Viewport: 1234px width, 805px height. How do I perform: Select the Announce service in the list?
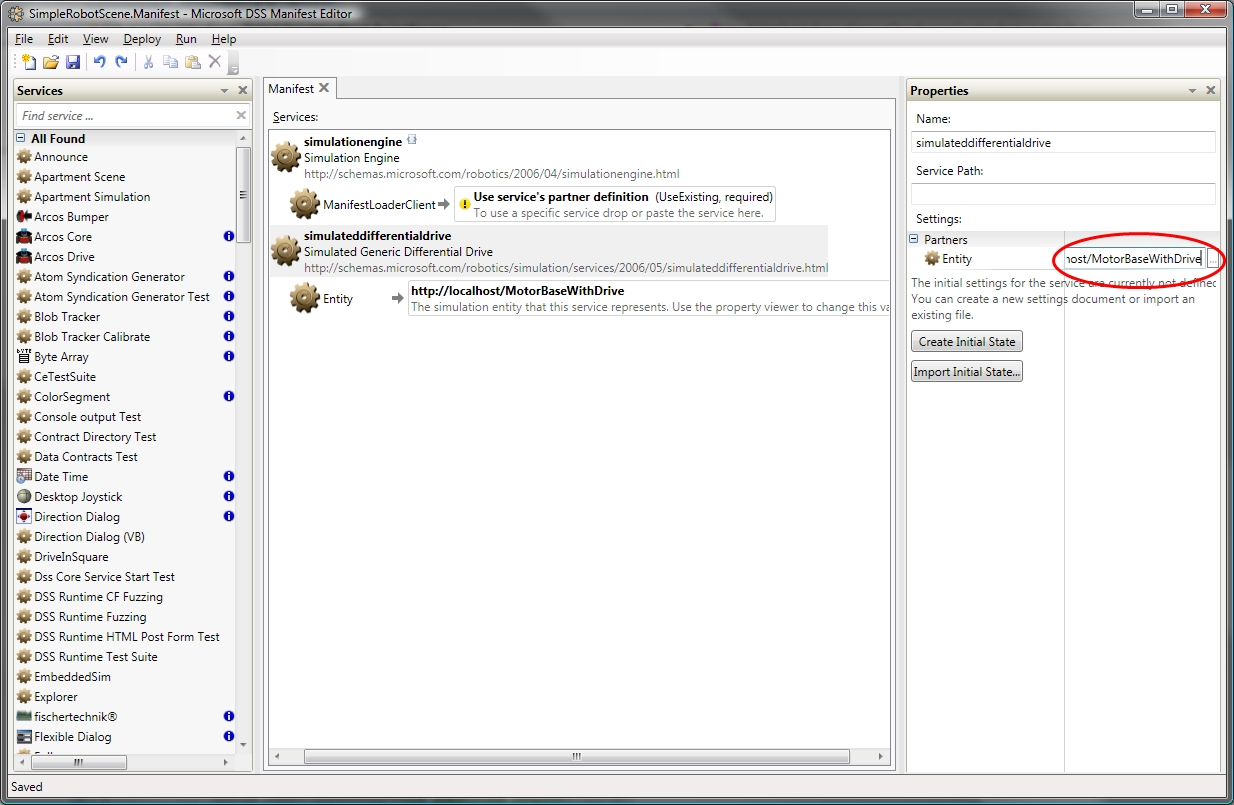(x=61, y=157)
